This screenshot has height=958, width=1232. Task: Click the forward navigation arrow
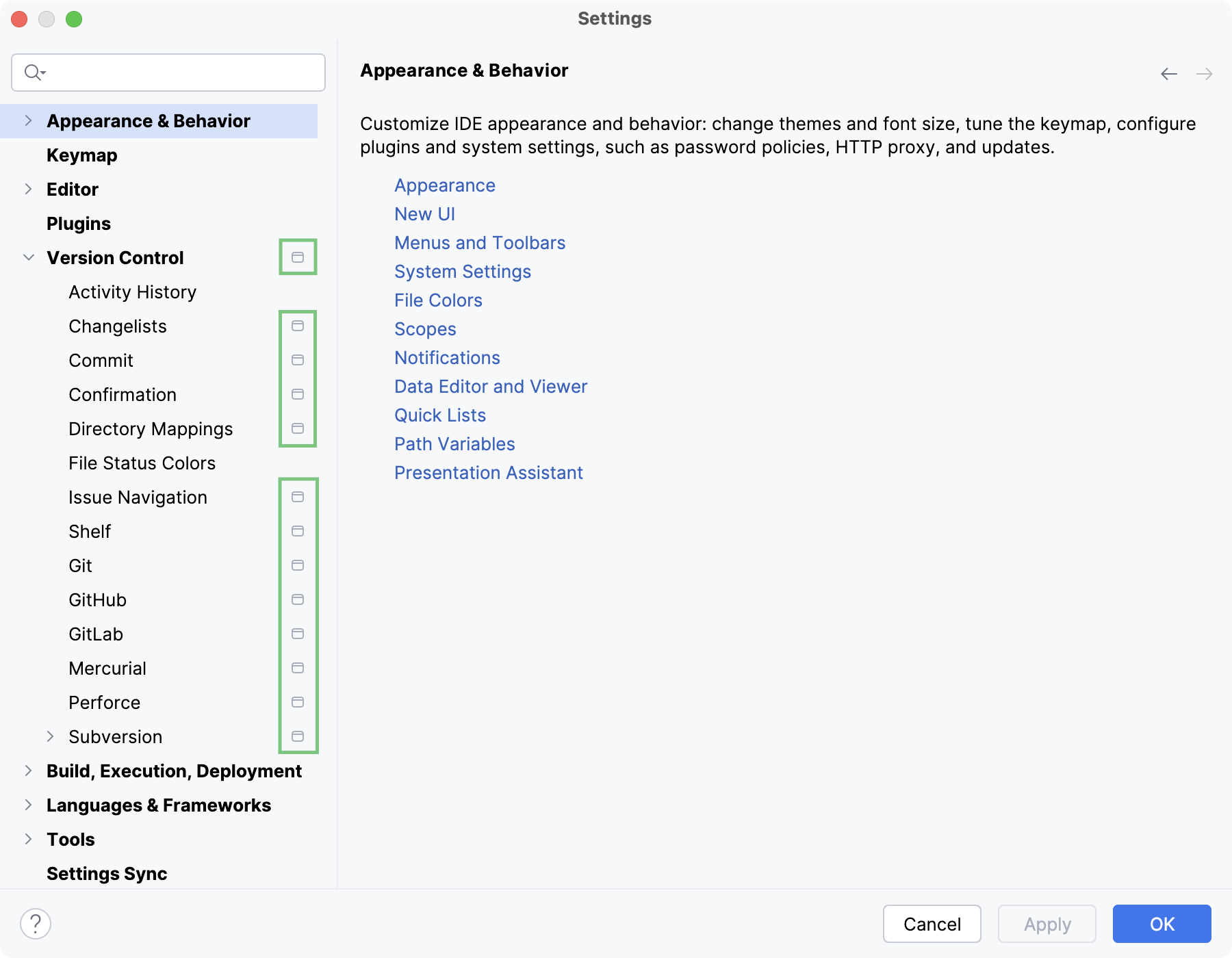(1205, 73)
